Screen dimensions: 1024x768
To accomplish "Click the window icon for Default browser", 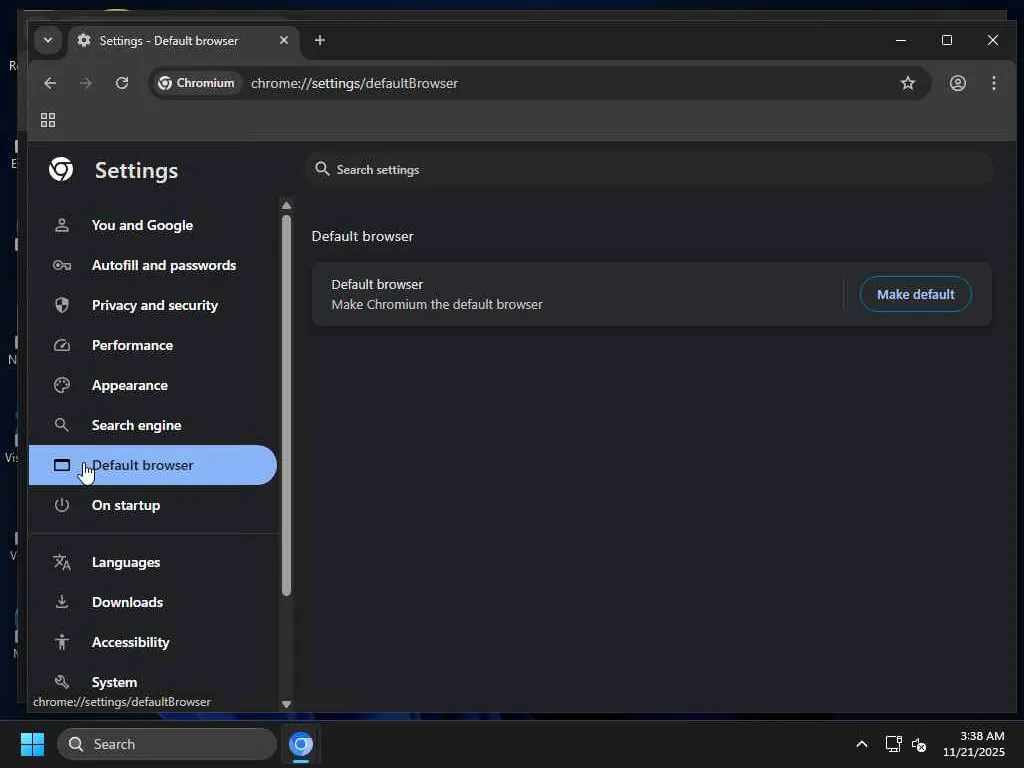I will (61, 465).
